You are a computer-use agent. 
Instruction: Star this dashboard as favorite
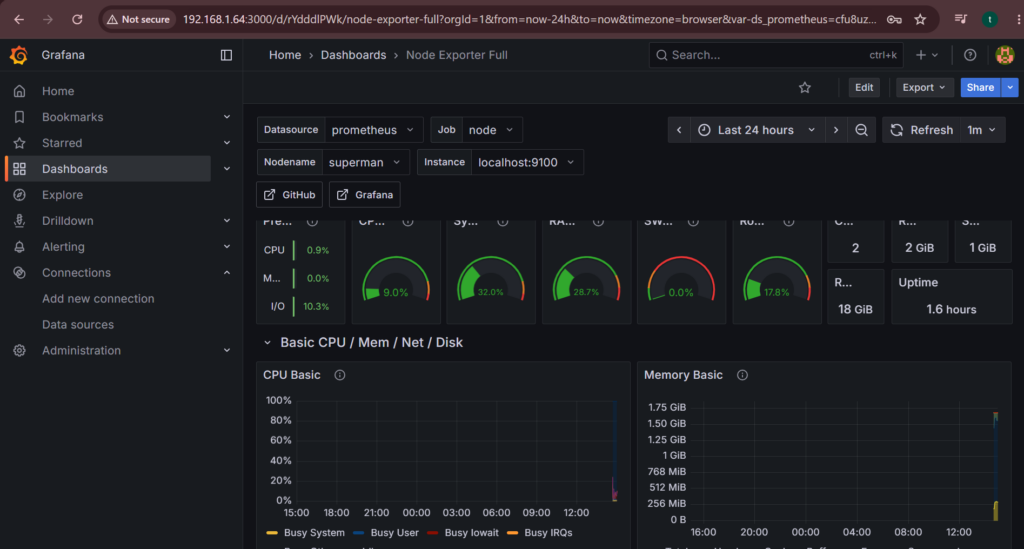[805, 87]
